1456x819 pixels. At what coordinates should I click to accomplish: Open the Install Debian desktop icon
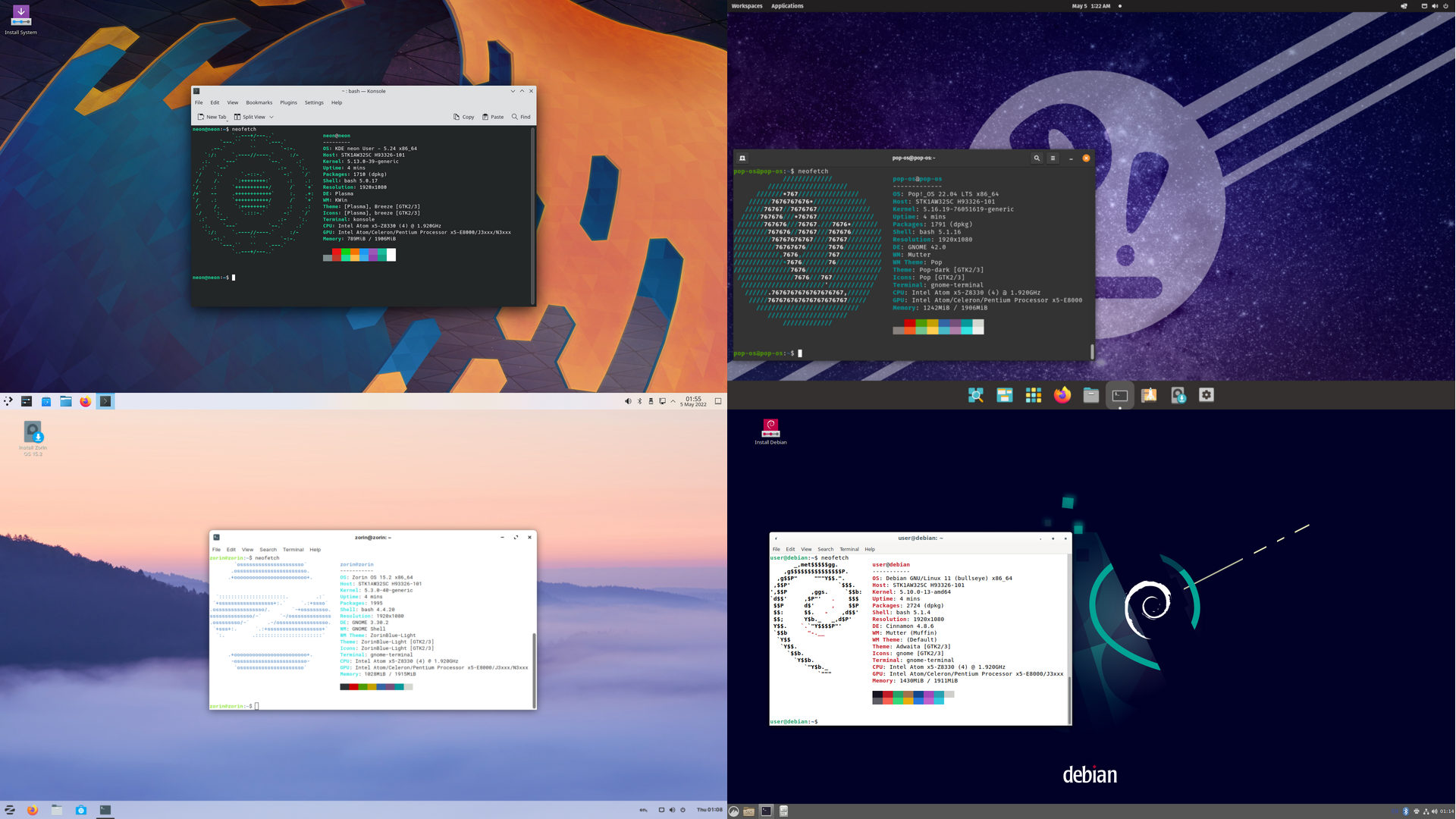[770, 431]
